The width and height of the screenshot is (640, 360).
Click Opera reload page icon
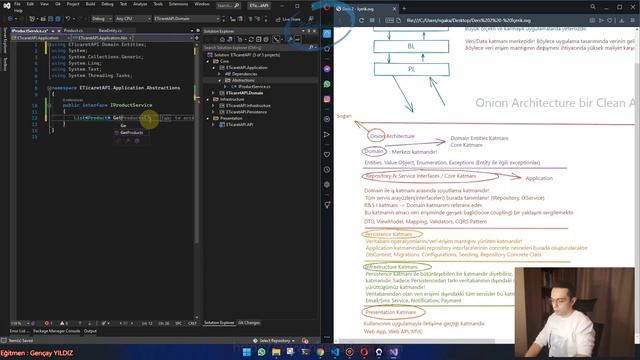point(361,20)
